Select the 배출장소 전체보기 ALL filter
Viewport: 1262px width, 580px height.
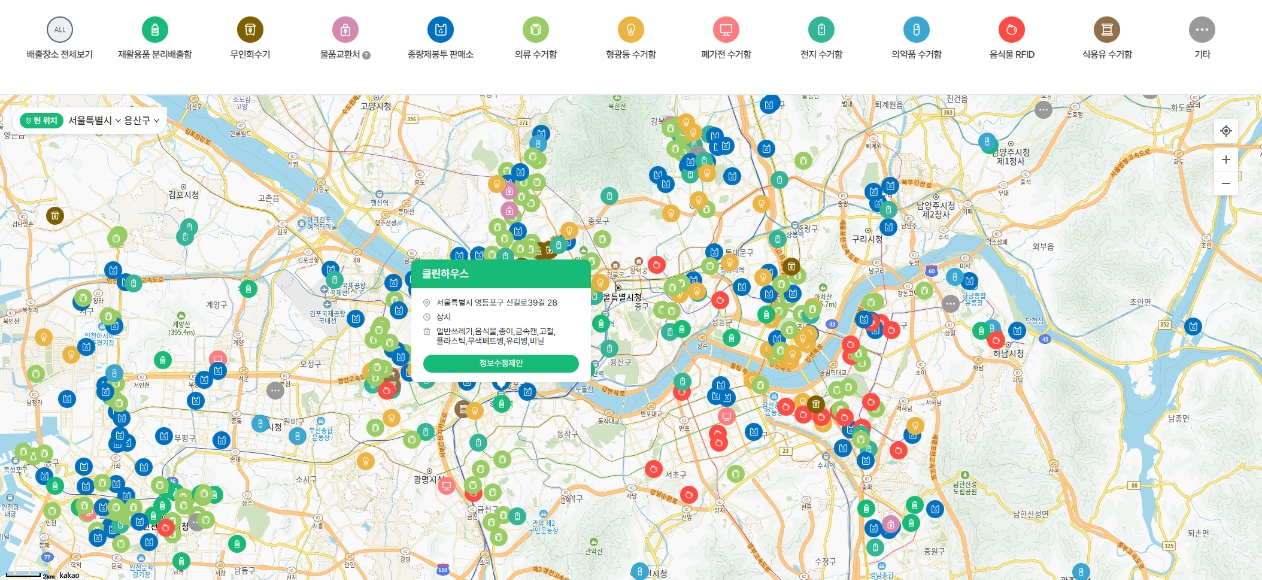coord(59,30)
